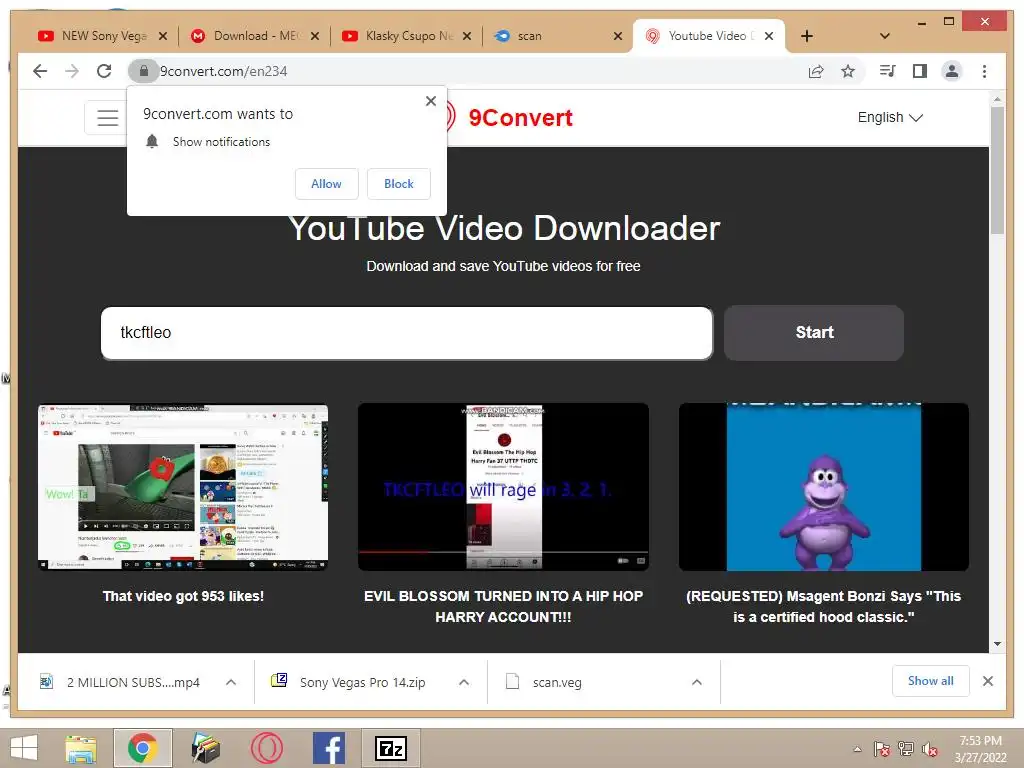The image size is (1024, 768).
Task: Allow notifications from 9convert.com
Action: [x=327, y=184]
